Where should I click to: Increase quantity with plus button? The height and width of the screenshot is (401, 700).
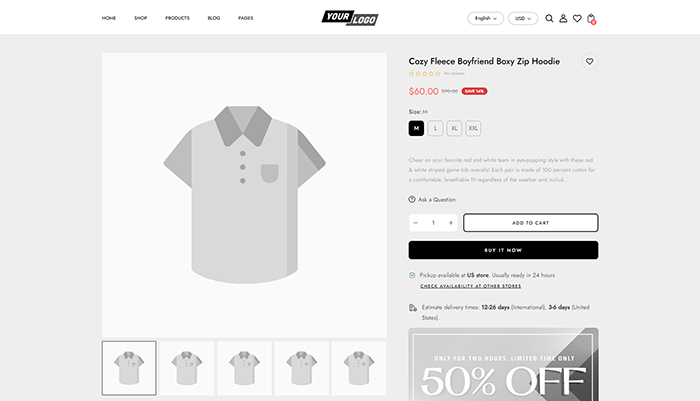point(451,222)
